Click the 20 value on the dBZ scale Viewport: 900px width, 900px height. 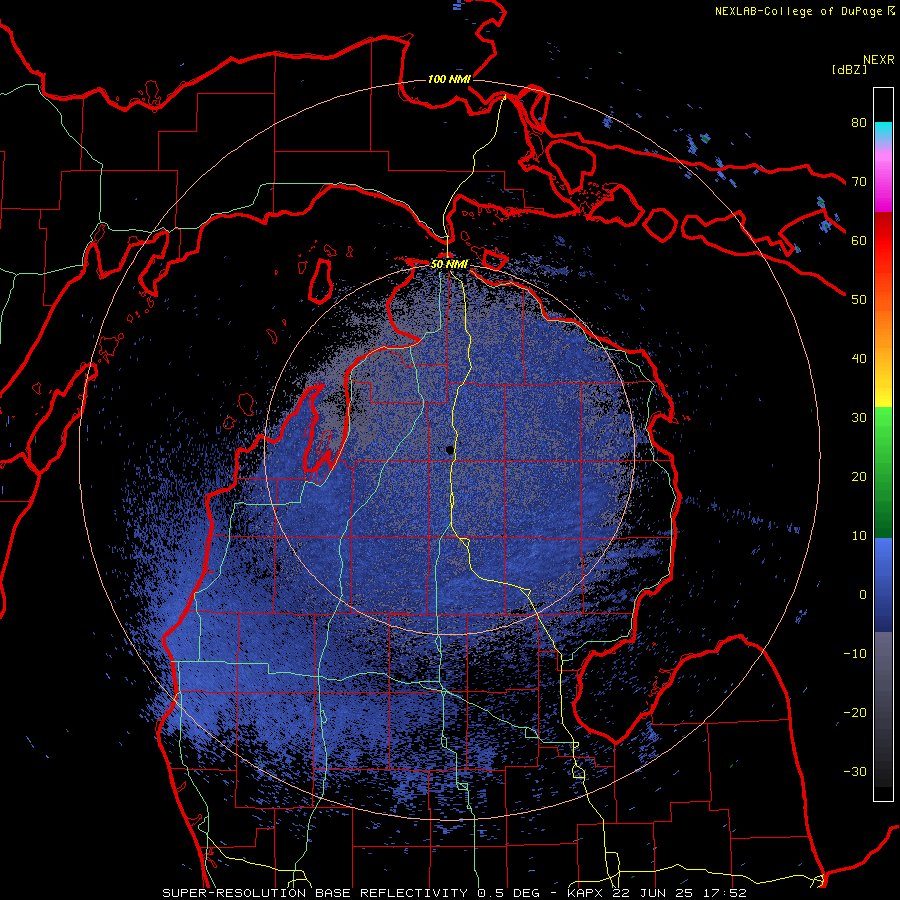coord(859,477)
